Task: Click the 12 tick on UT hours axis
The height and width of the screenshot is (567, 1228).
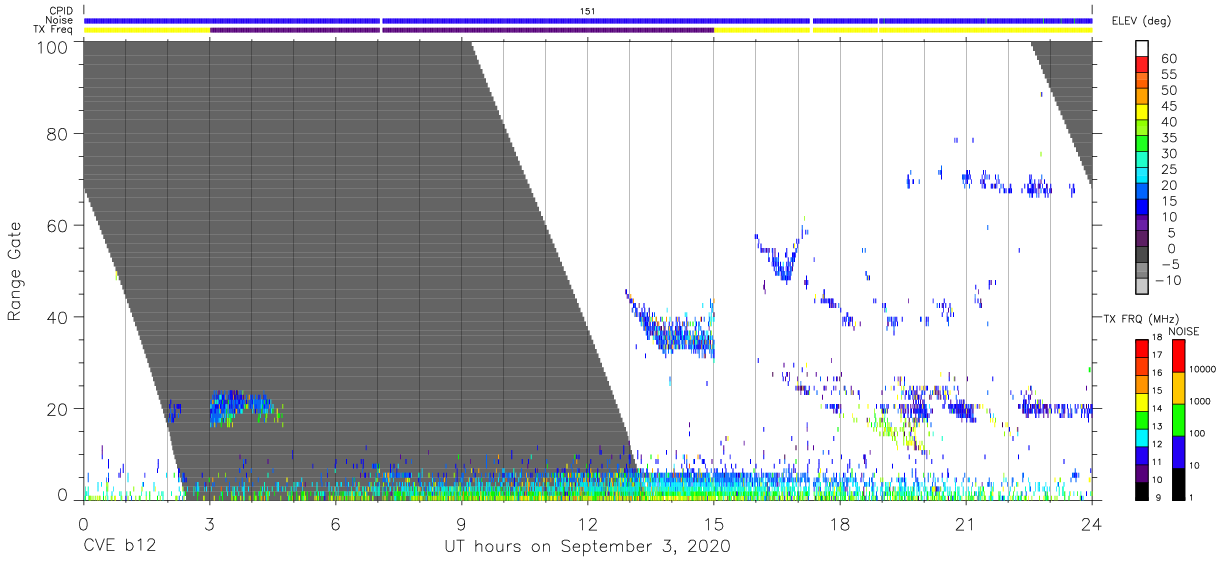Action: click(587, 524)
